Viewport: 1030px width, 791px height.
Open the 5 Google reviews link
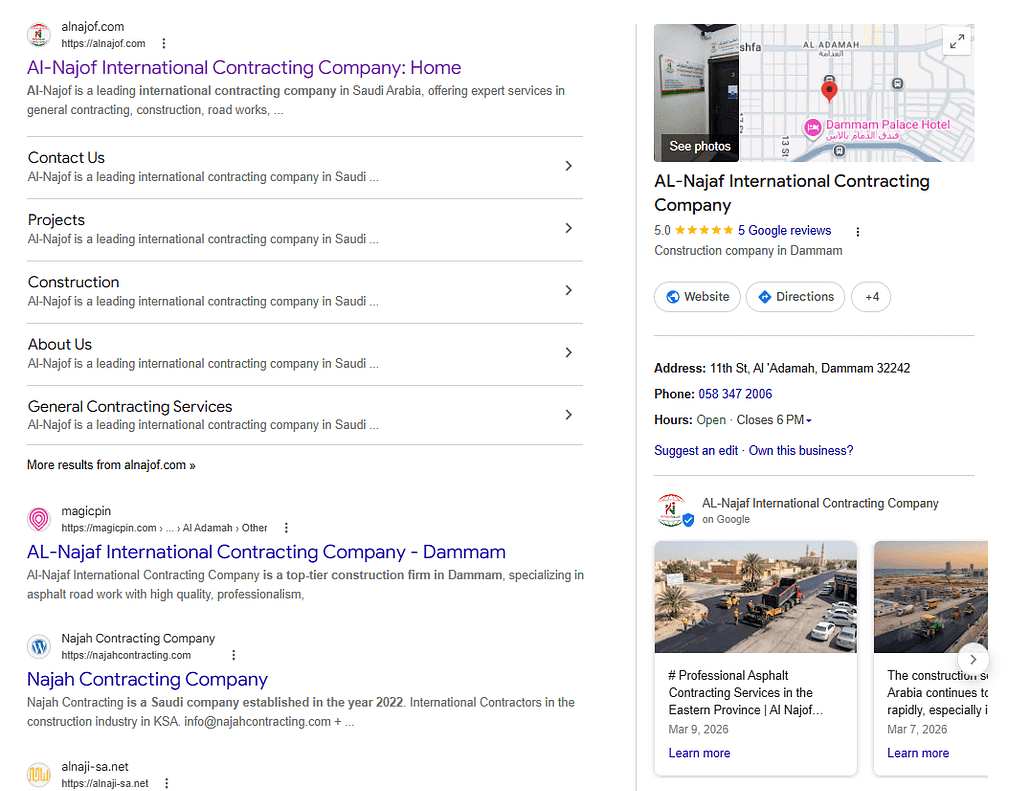pos(784,231)
